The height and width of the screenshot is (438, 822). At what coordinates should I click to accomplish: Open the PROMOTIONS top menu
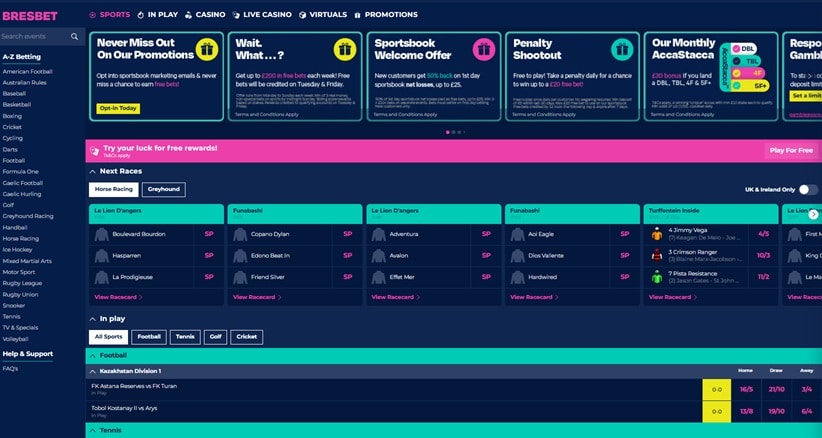386,15
